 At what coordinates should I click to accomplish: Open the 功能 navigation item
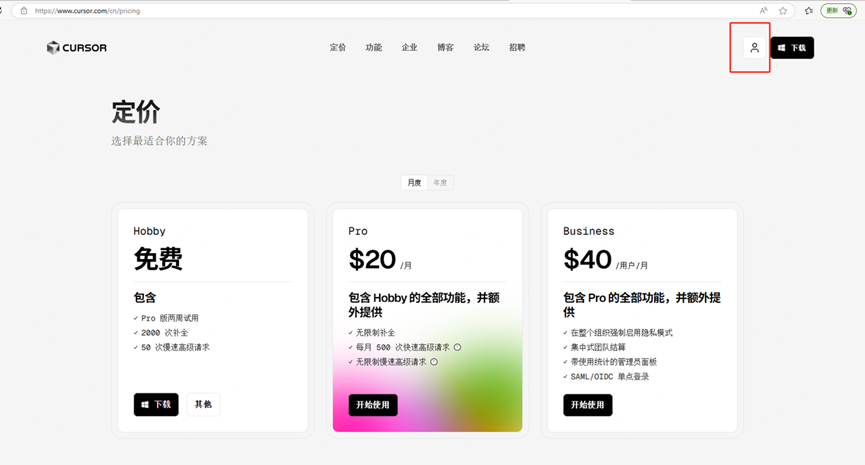pyautogui.click(x=373, y=47)
